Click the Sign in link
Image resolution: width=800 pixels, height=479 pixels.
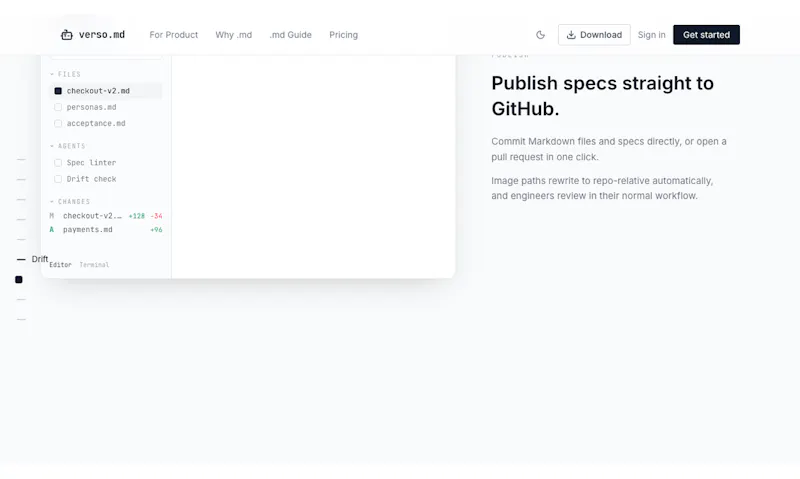click(652, 35)
